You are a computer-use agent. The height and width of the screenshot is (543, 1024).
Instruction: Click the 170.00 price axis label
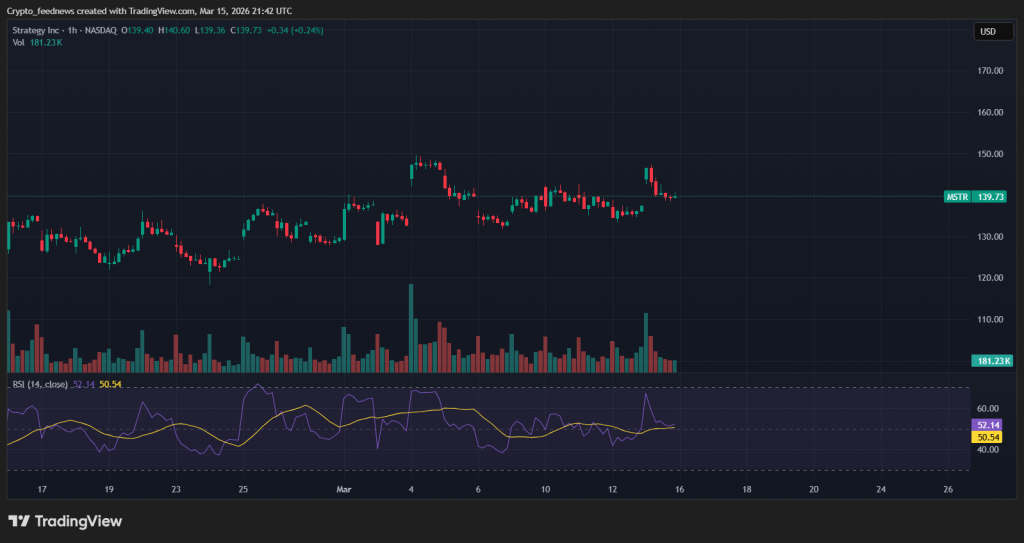pyautogui.click(x=990, y=71)
